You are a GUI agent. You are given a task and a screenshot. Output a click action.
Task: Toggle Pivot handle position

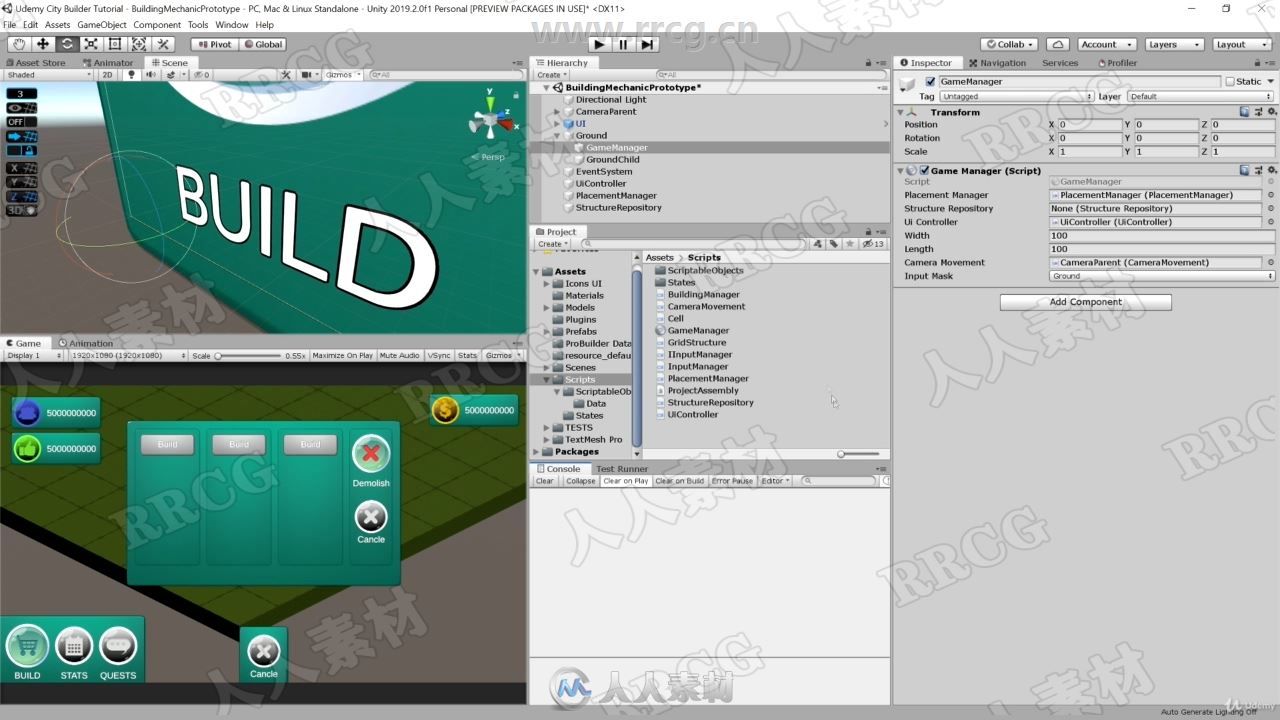click(214, 44)
